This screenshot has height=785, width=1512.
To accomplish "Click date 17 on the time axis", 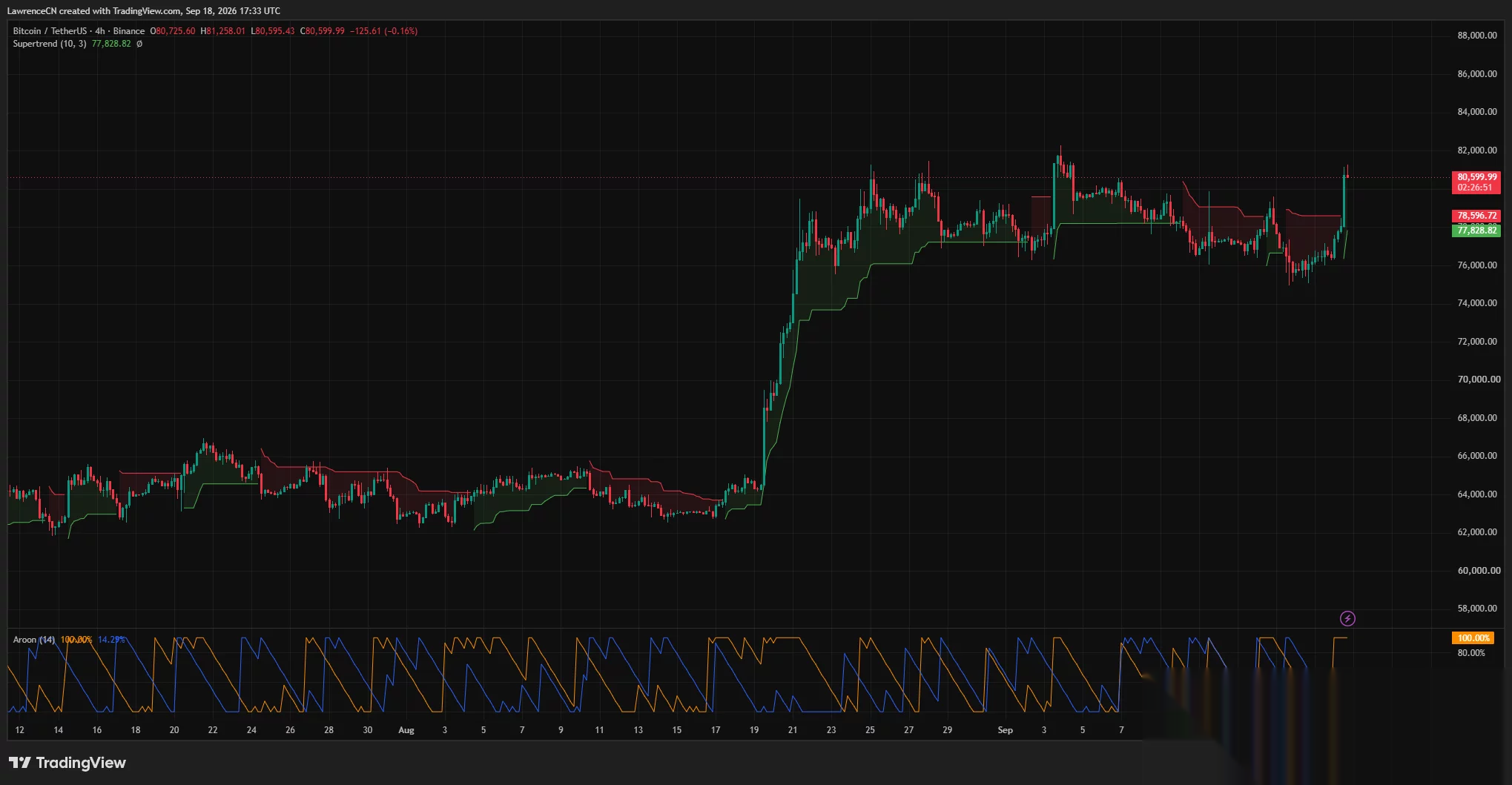I will (x=716, y=730).
